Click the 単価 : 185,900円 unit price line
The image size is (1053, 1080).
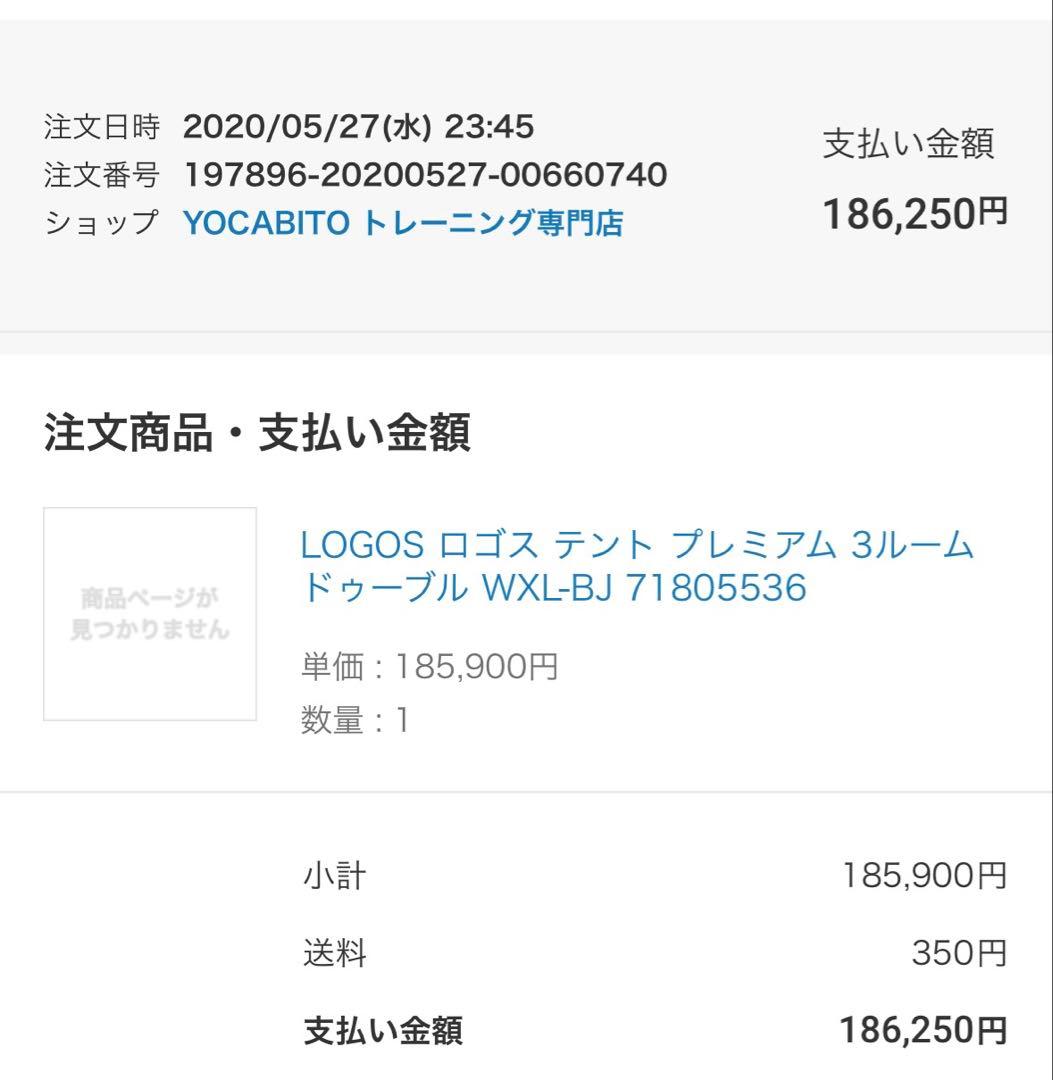point(429,666)
